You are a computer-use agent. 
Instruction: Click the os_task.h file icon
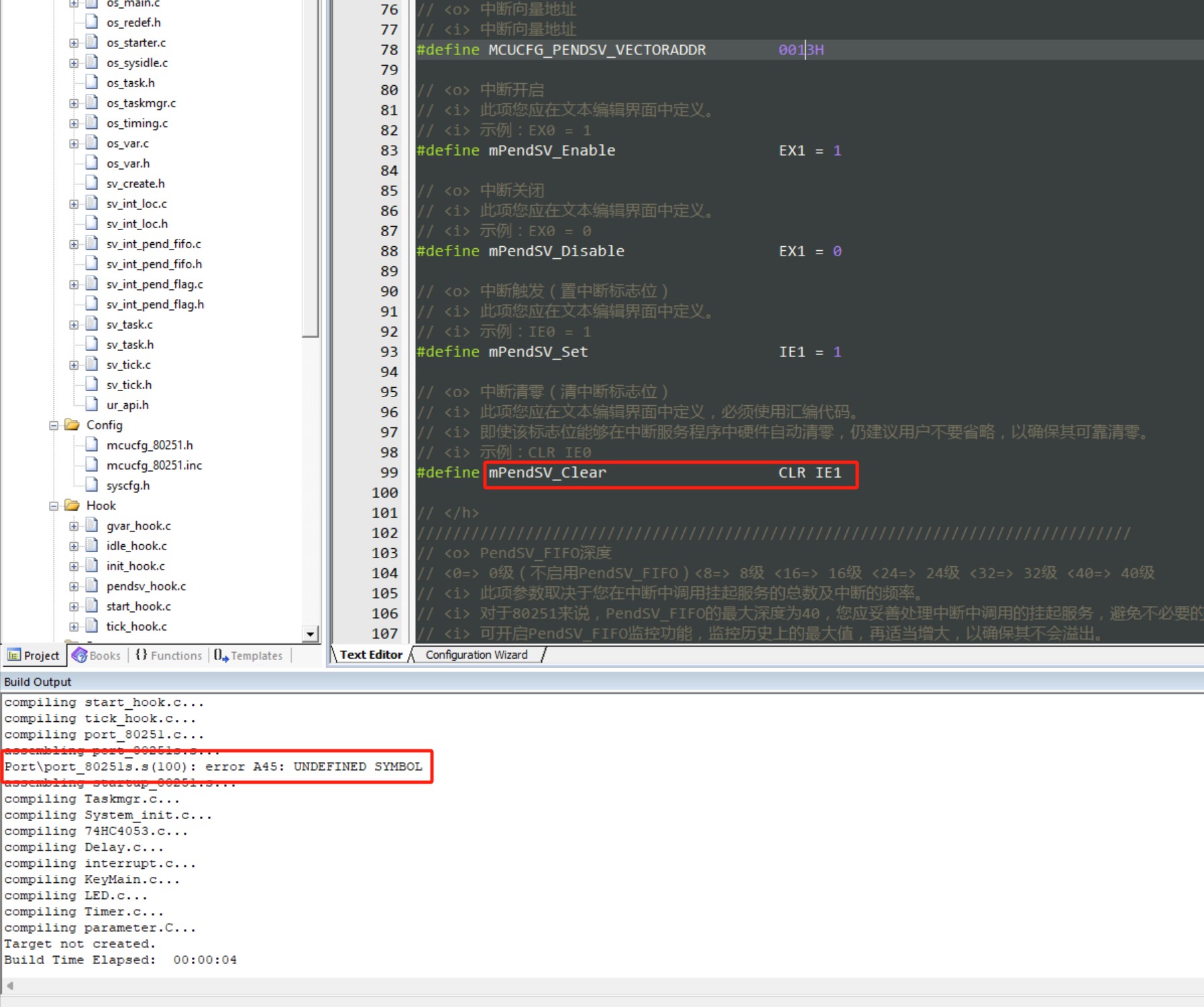tap(92, 82)
